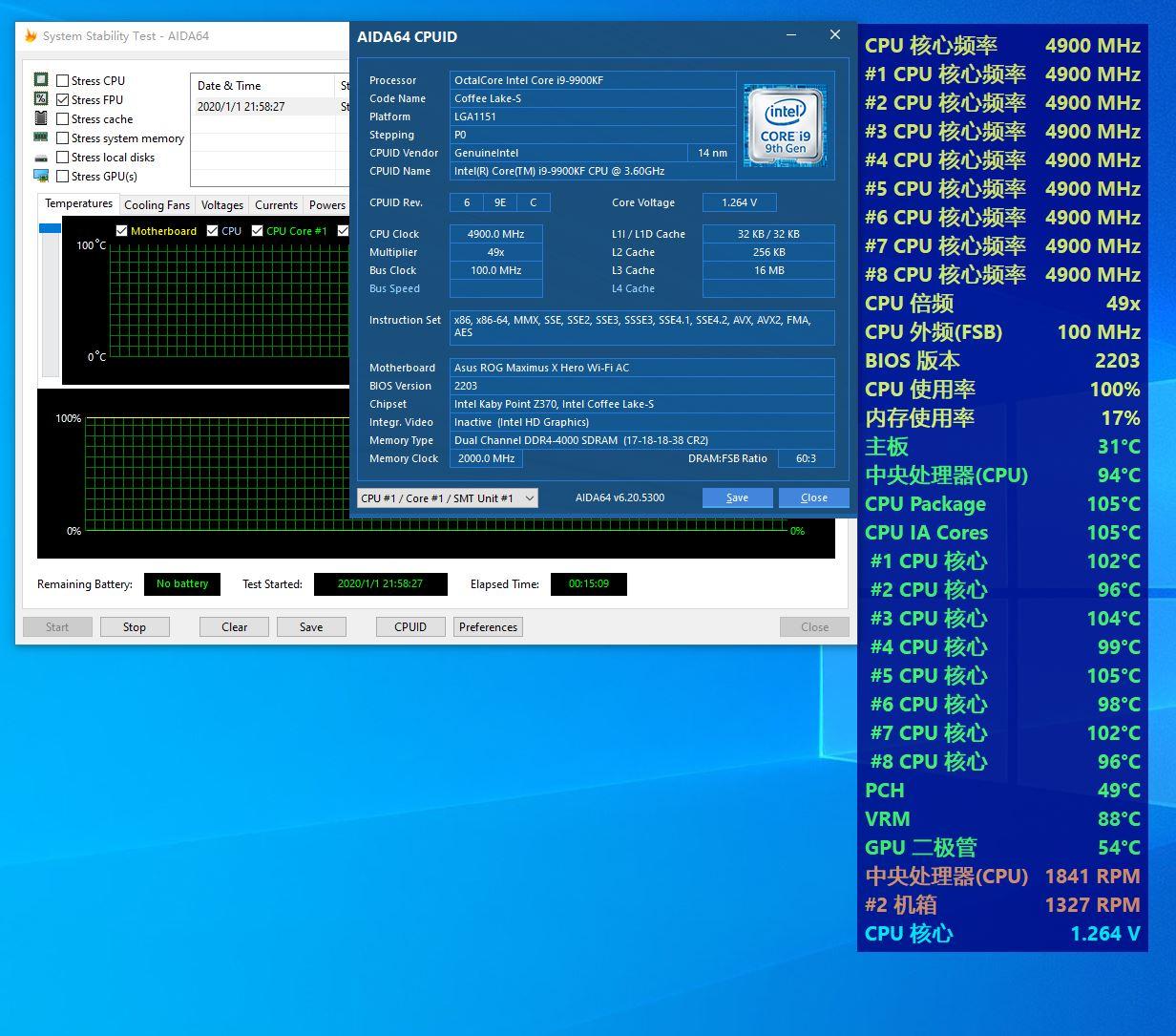Click the 14 nm process value
This screenshot has width=1176, height=1036.
click(x=712, y=153)
